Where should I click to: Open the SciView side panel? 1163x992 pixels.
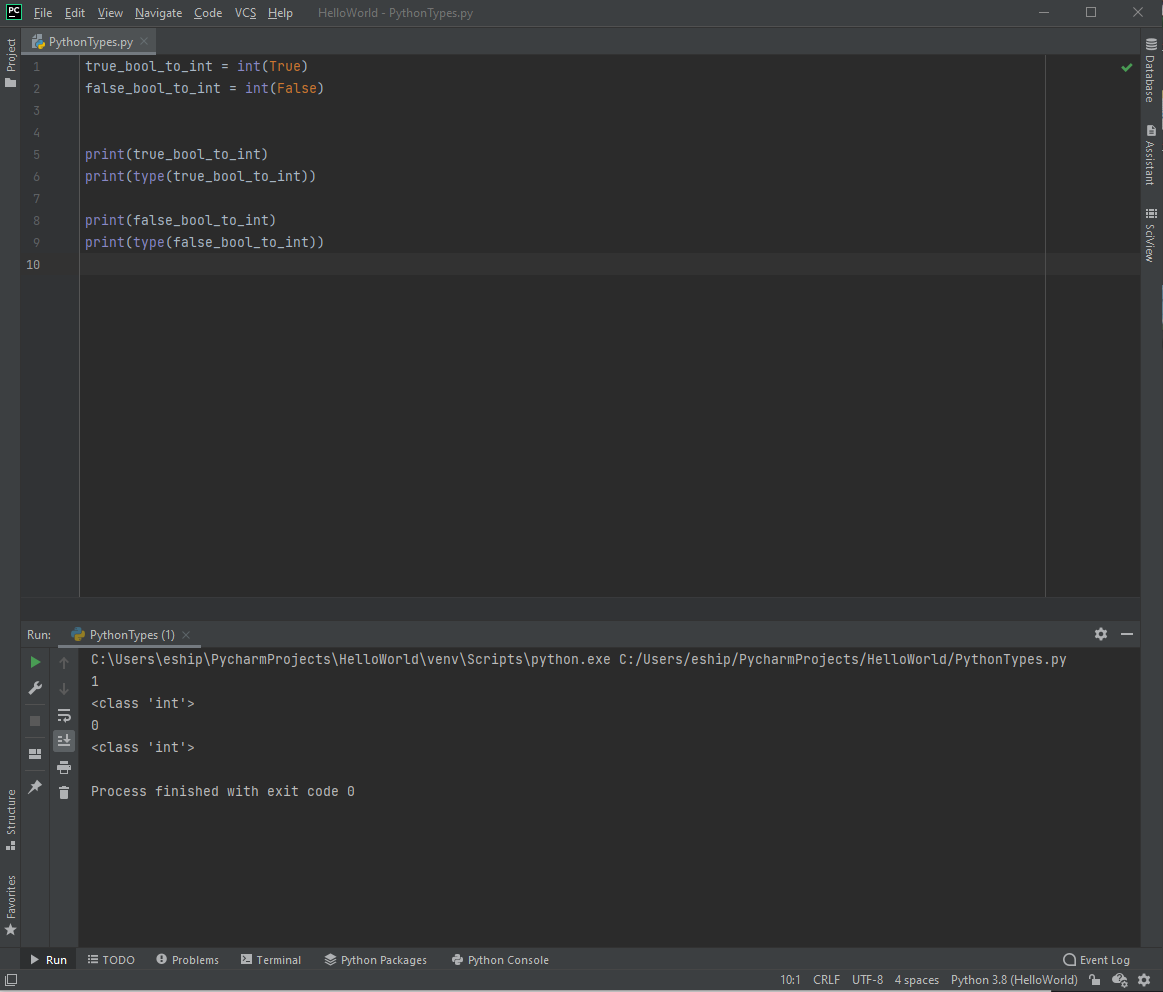pos(1150,235)
